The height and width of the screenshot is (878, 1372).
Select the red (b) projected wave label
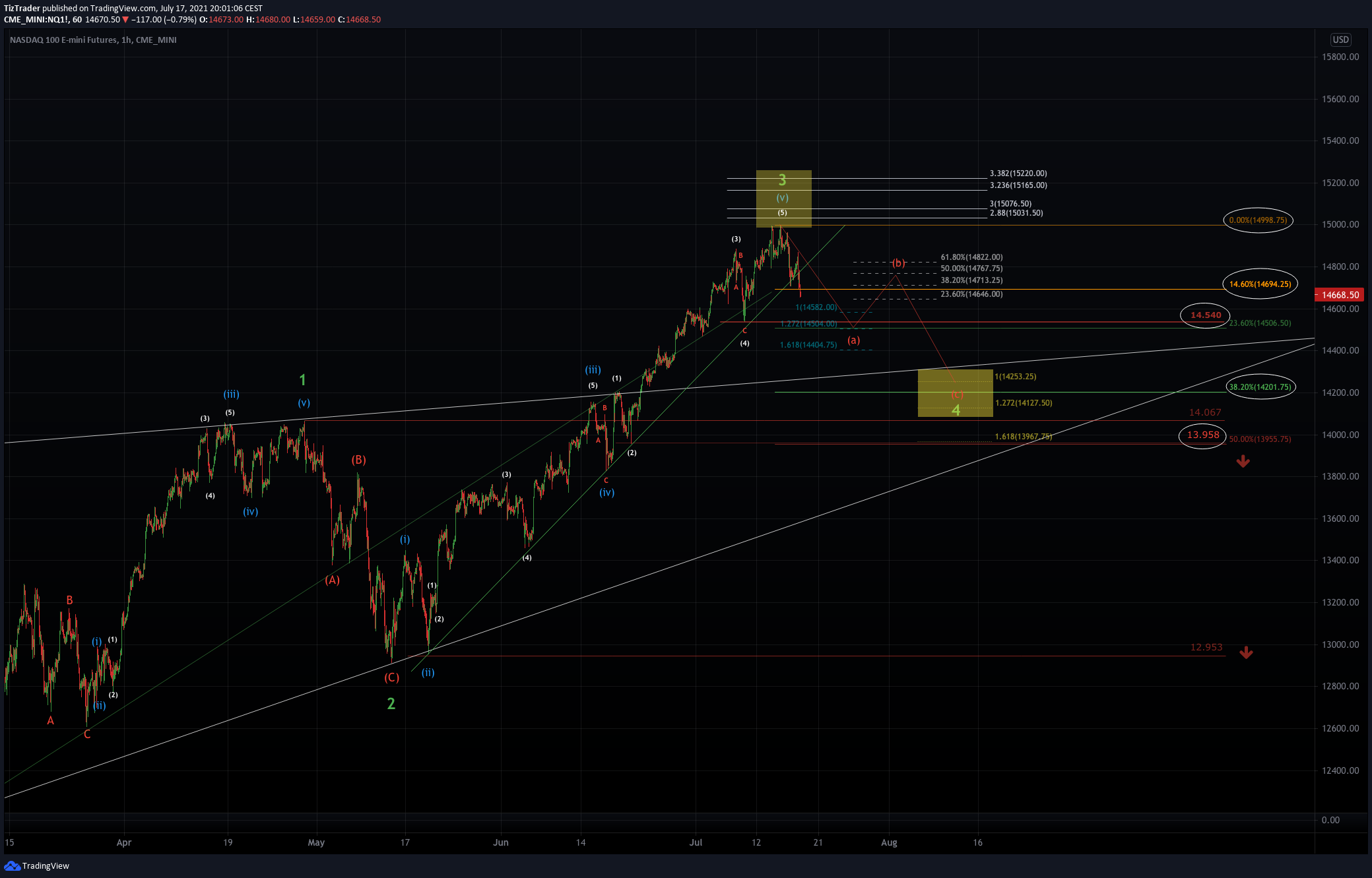click(x=898, y=263)
